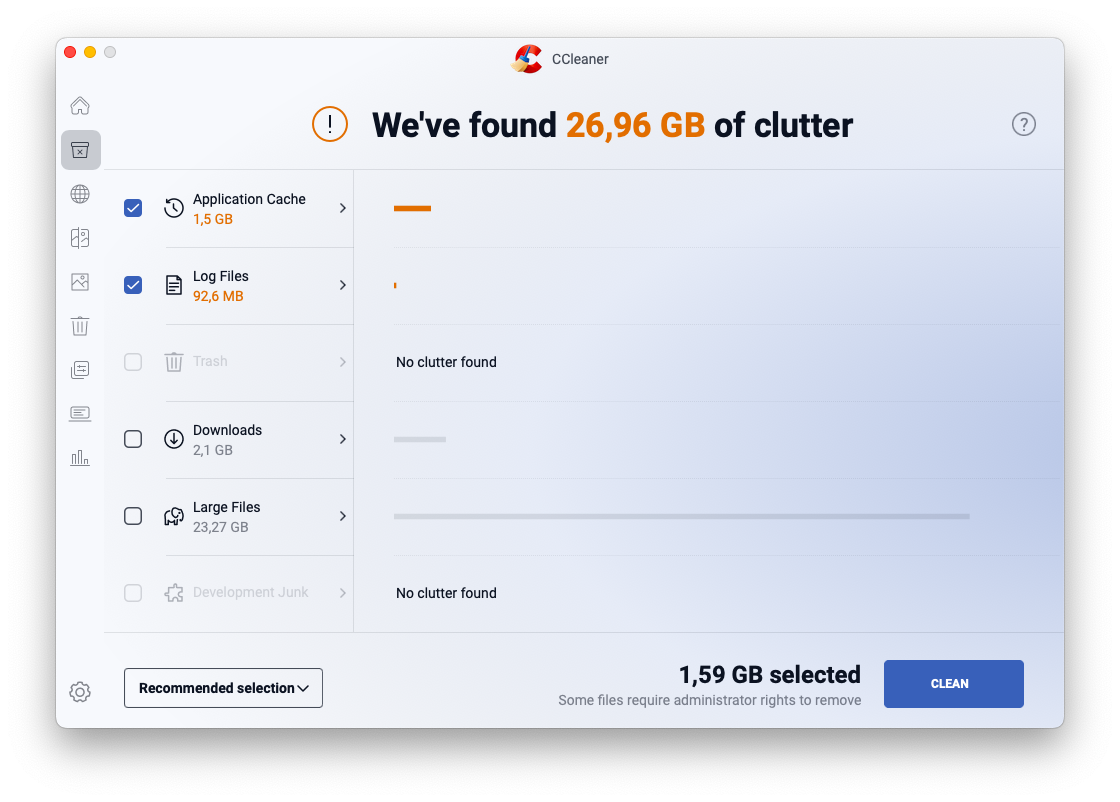Enable the Downloads checkbox
The height and width of the screenshot is (802, 1120).
[133, 439]
